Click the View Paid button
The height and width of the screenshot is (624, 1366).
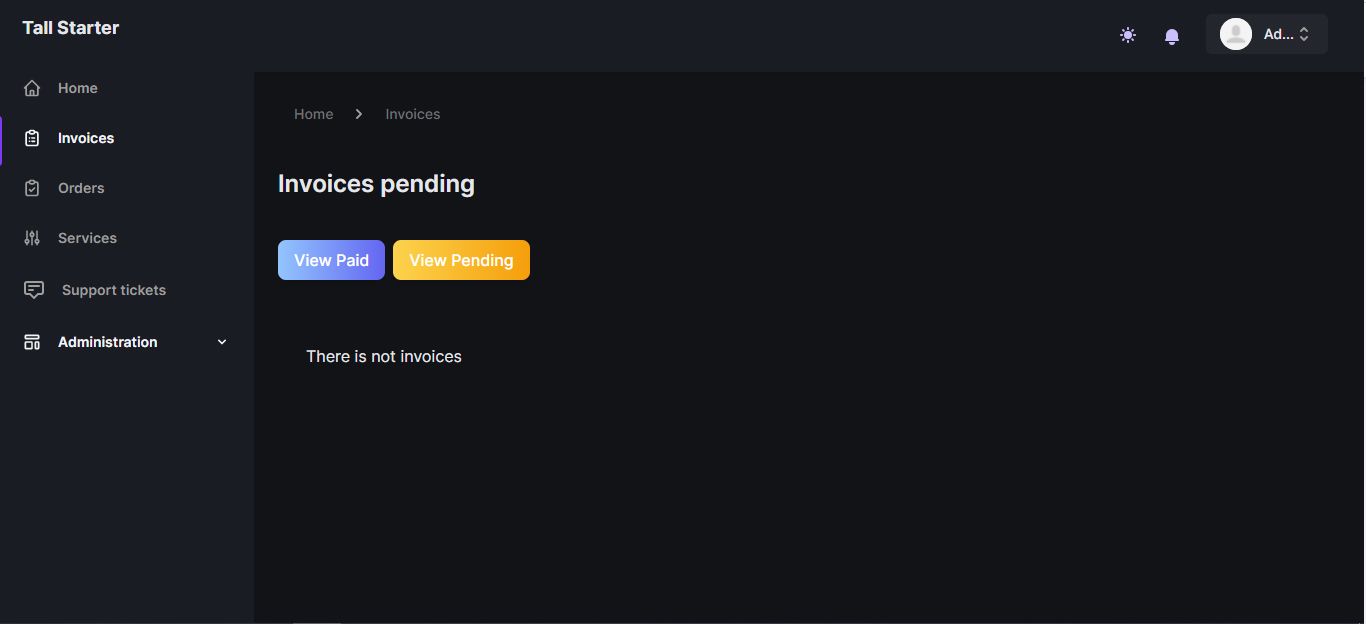click(x=331, y=260)
